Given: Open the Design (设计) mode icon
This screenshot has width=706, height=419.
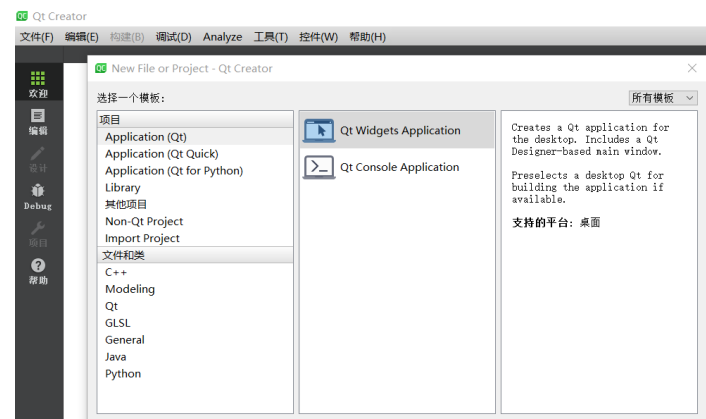Looking at the screenshot, I should click(38, 153).
